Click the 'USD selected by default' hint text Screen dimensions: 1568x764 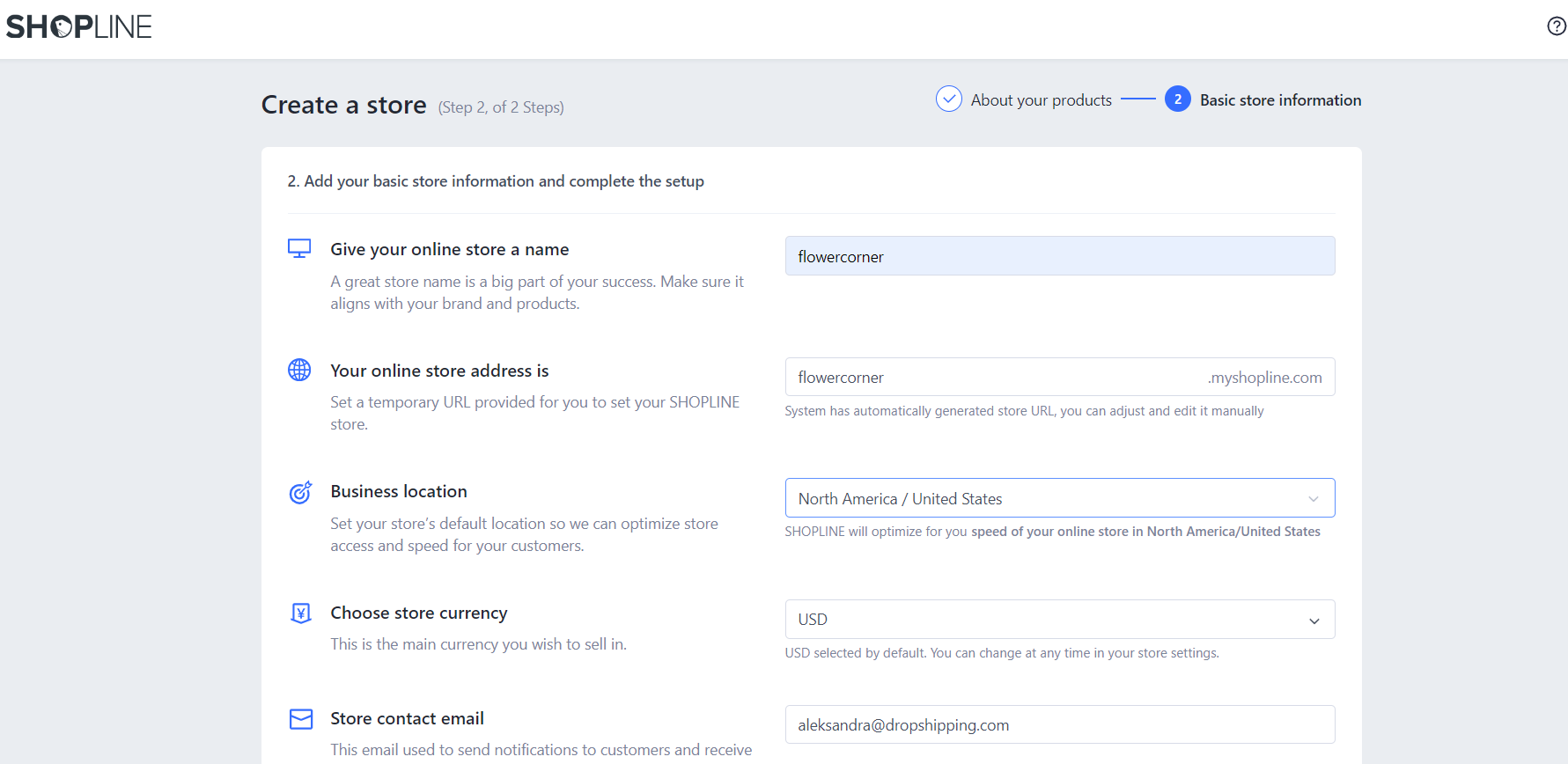(x=1002, y=653)
